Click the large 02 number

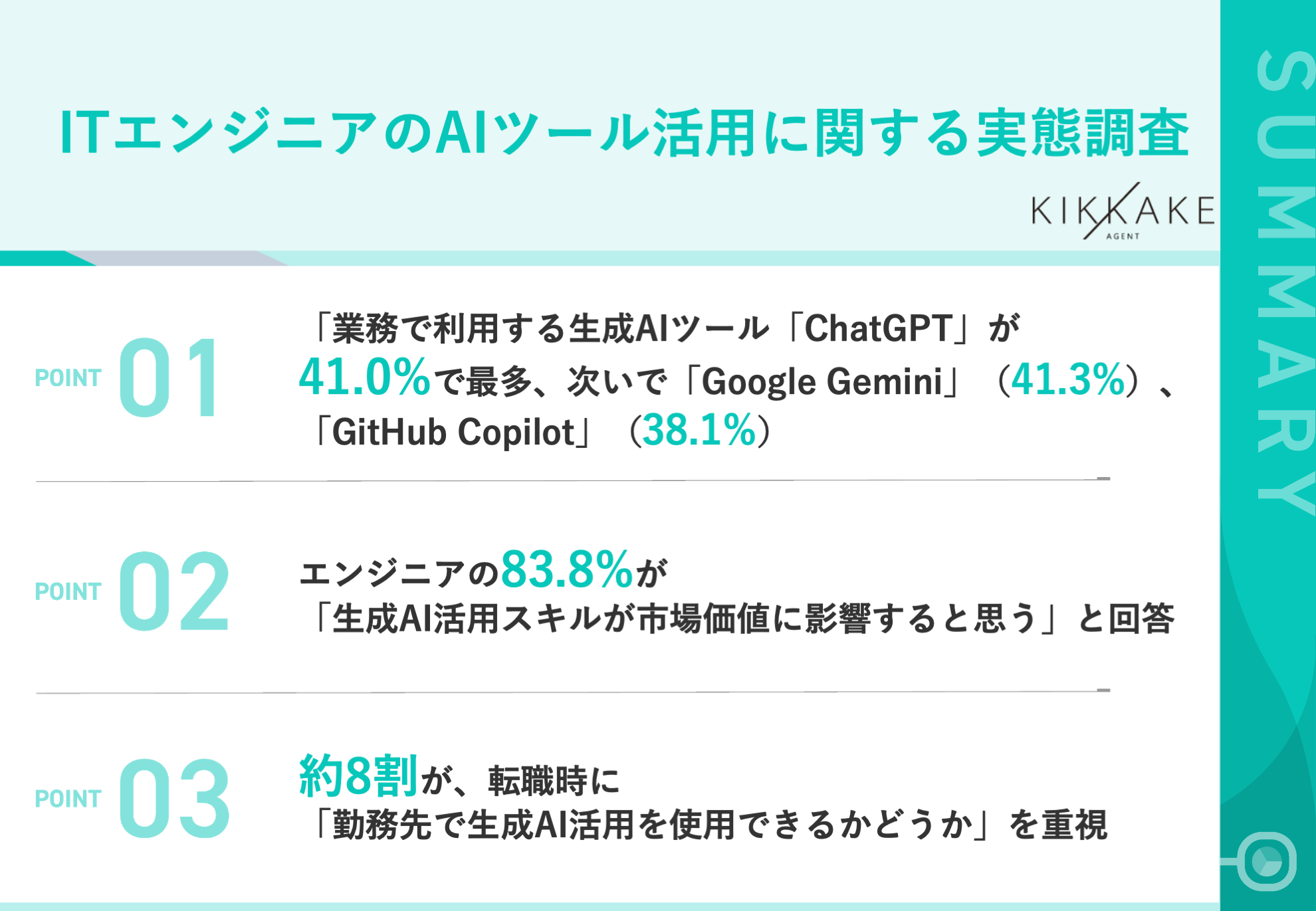coord(174,591)
